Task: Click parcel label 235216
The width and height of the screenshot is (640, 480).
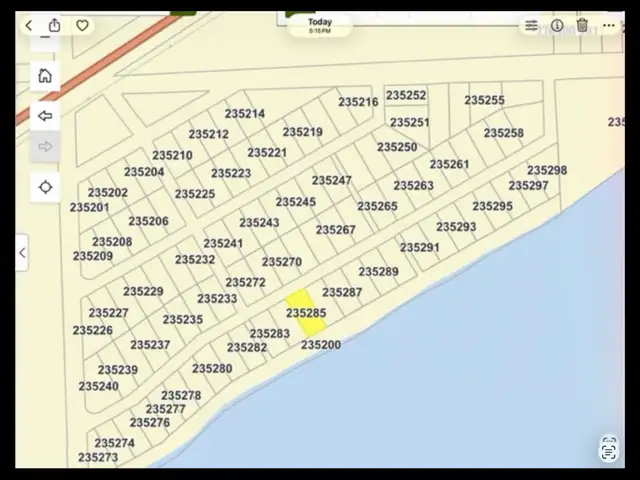Action: tap(358, 102)
